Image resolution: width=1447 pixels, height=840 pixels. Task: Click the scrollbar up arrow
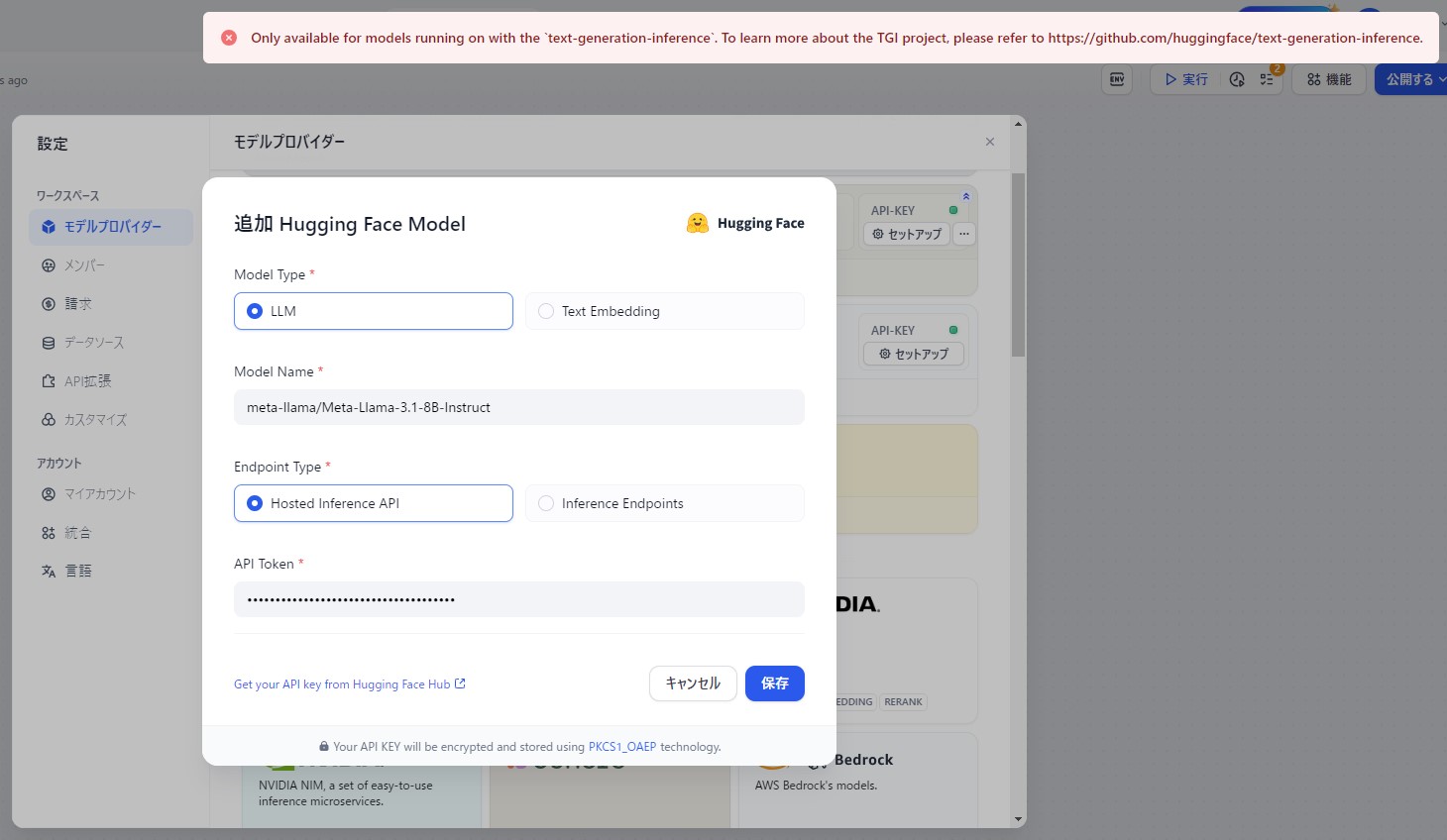coord(1018,124)
